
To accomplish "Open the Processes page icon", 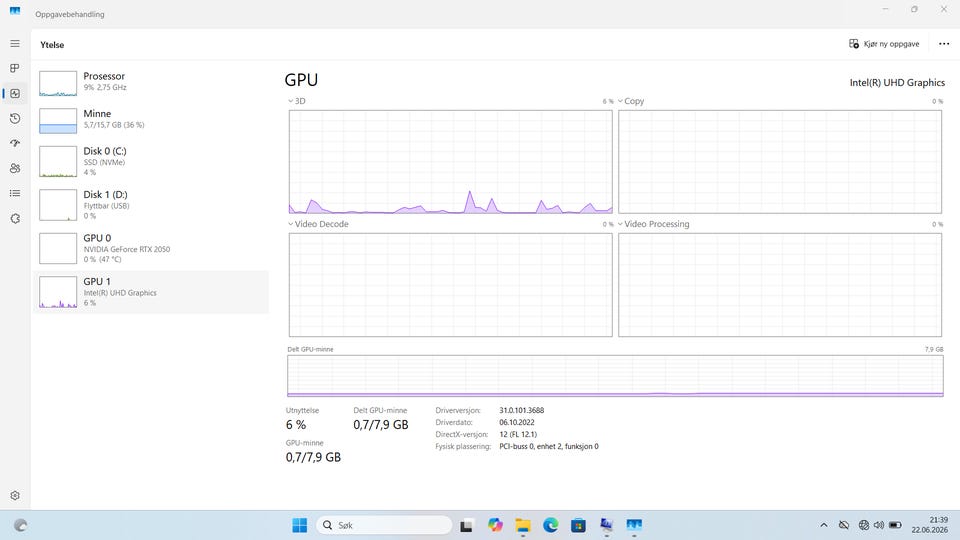I will pos(15,68).
